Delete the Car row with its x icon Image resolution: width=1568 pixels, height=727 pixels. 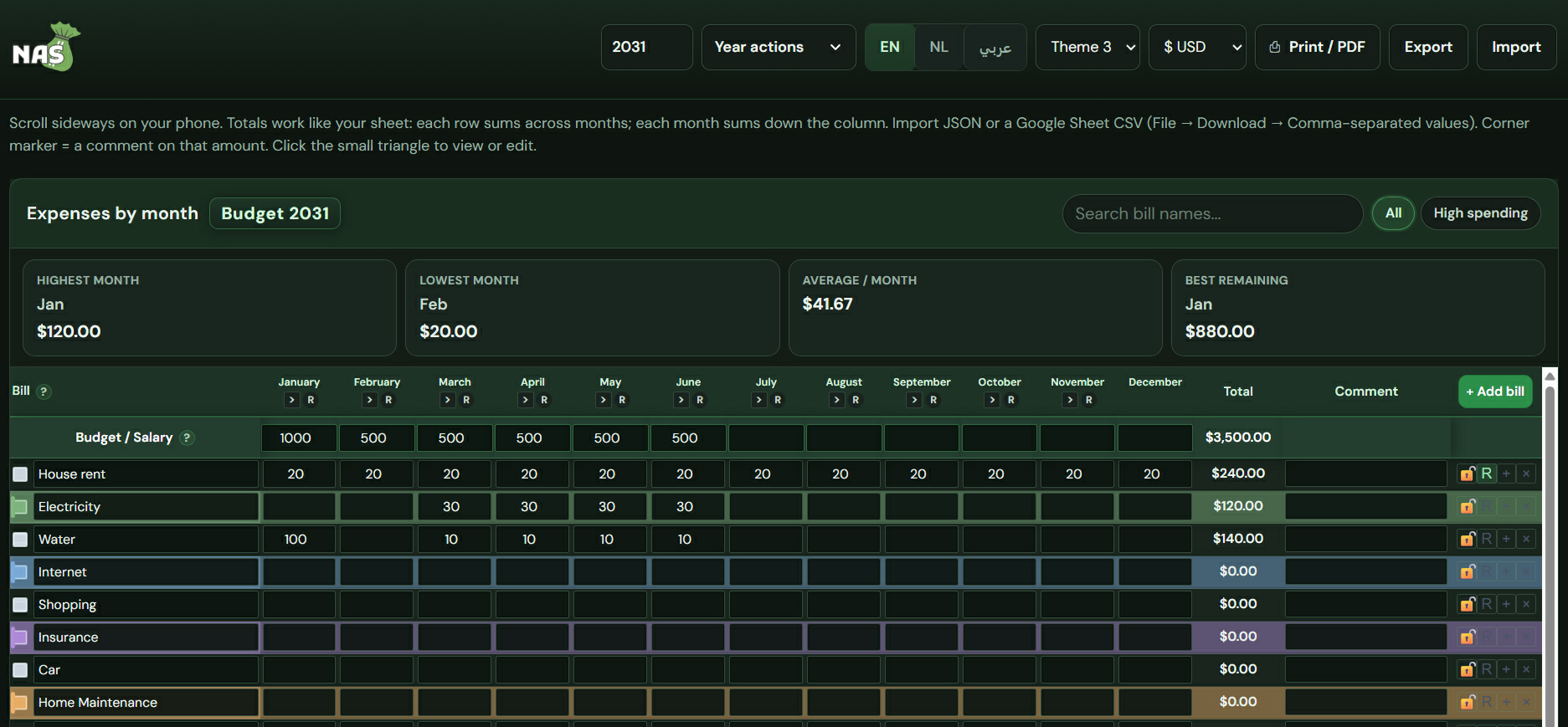click(x=1526, y=669)
